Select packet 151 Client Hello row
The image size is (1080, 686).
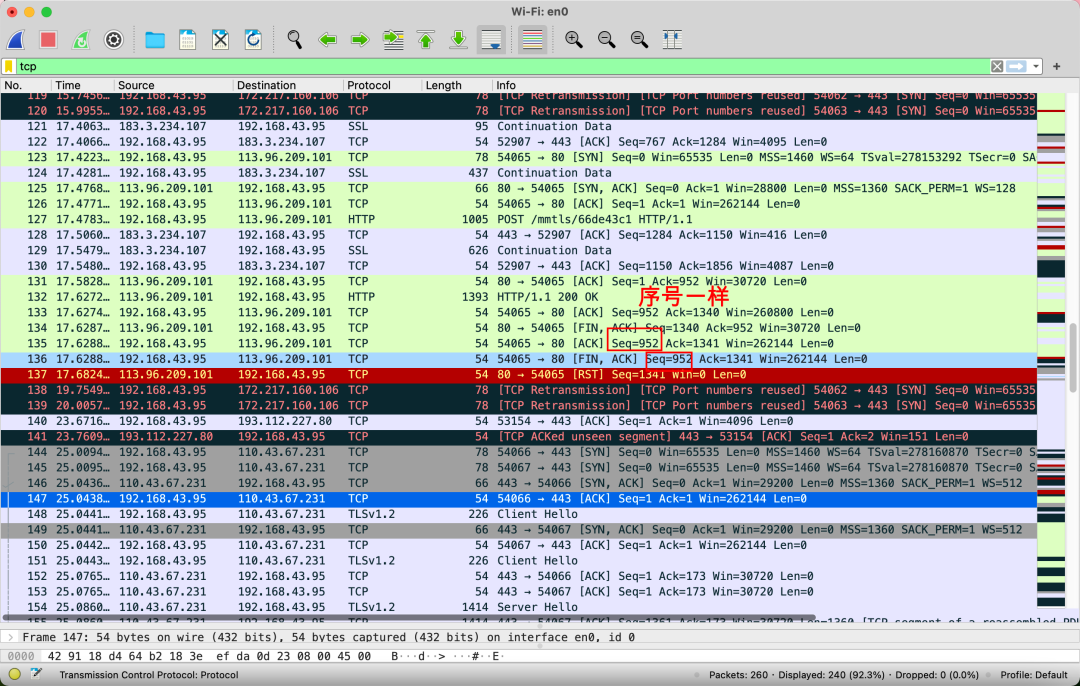pyautogui.click(x=519, y=560)
